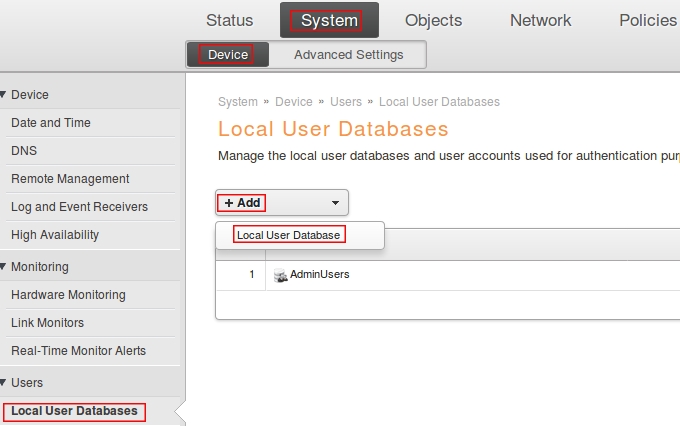
Task: Select Local User Database menu entry
Action: click(x=288, y=235)
